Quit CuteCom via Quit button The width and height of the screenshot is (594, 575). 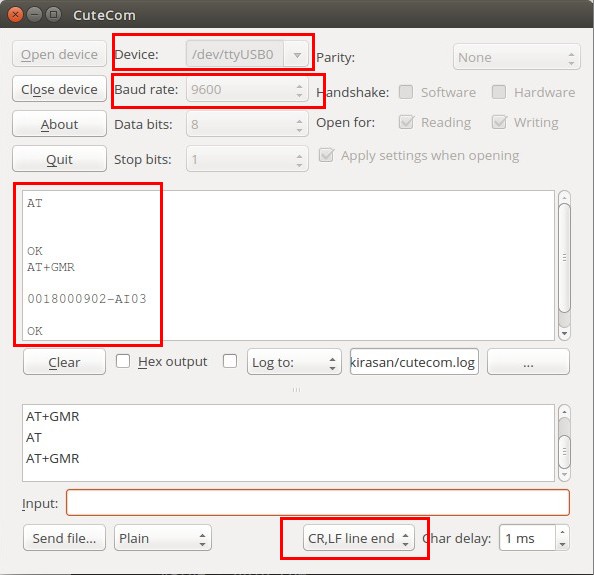click(x=59, y=159)
